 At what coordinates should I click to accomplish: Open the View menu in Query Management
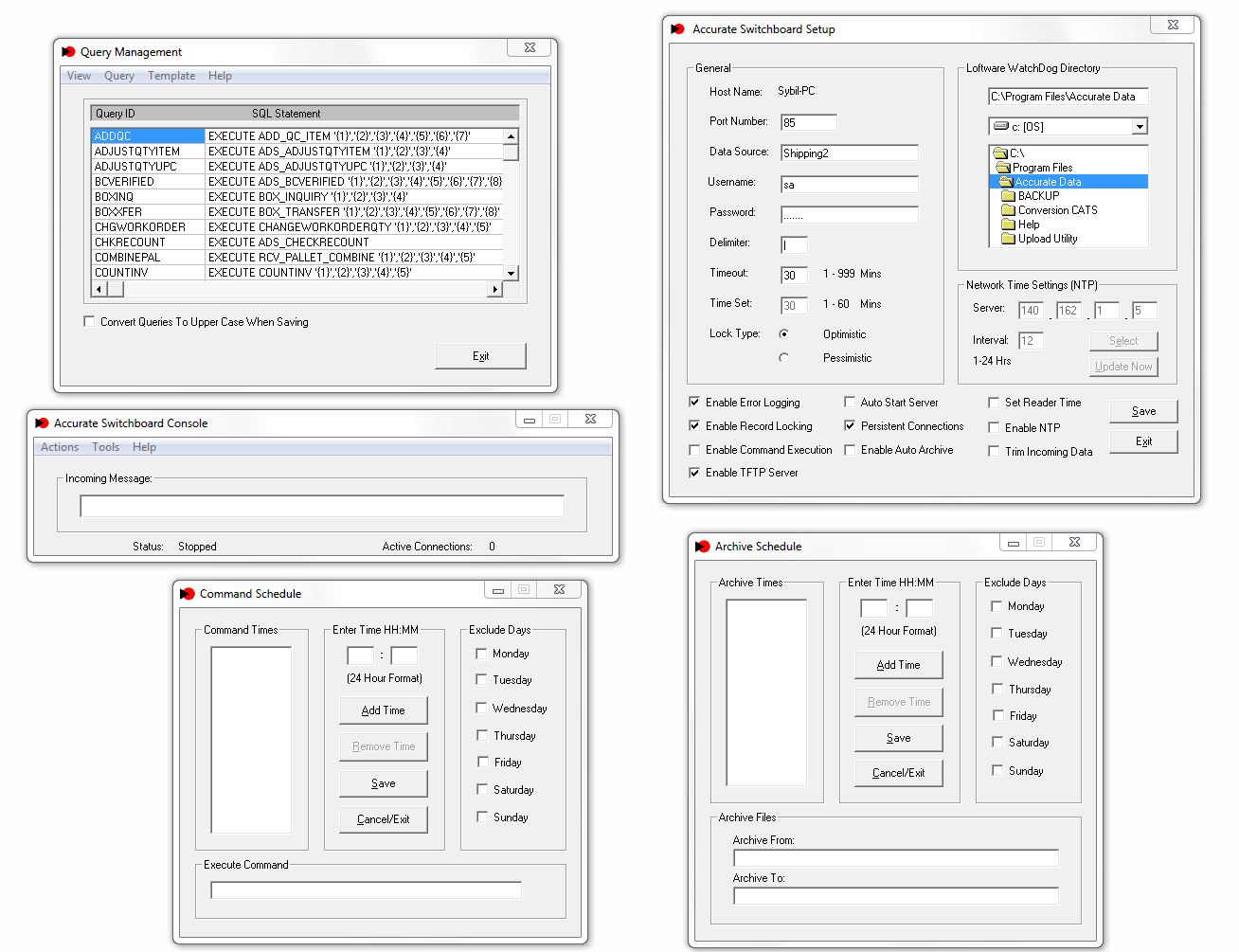click(79, 76)
